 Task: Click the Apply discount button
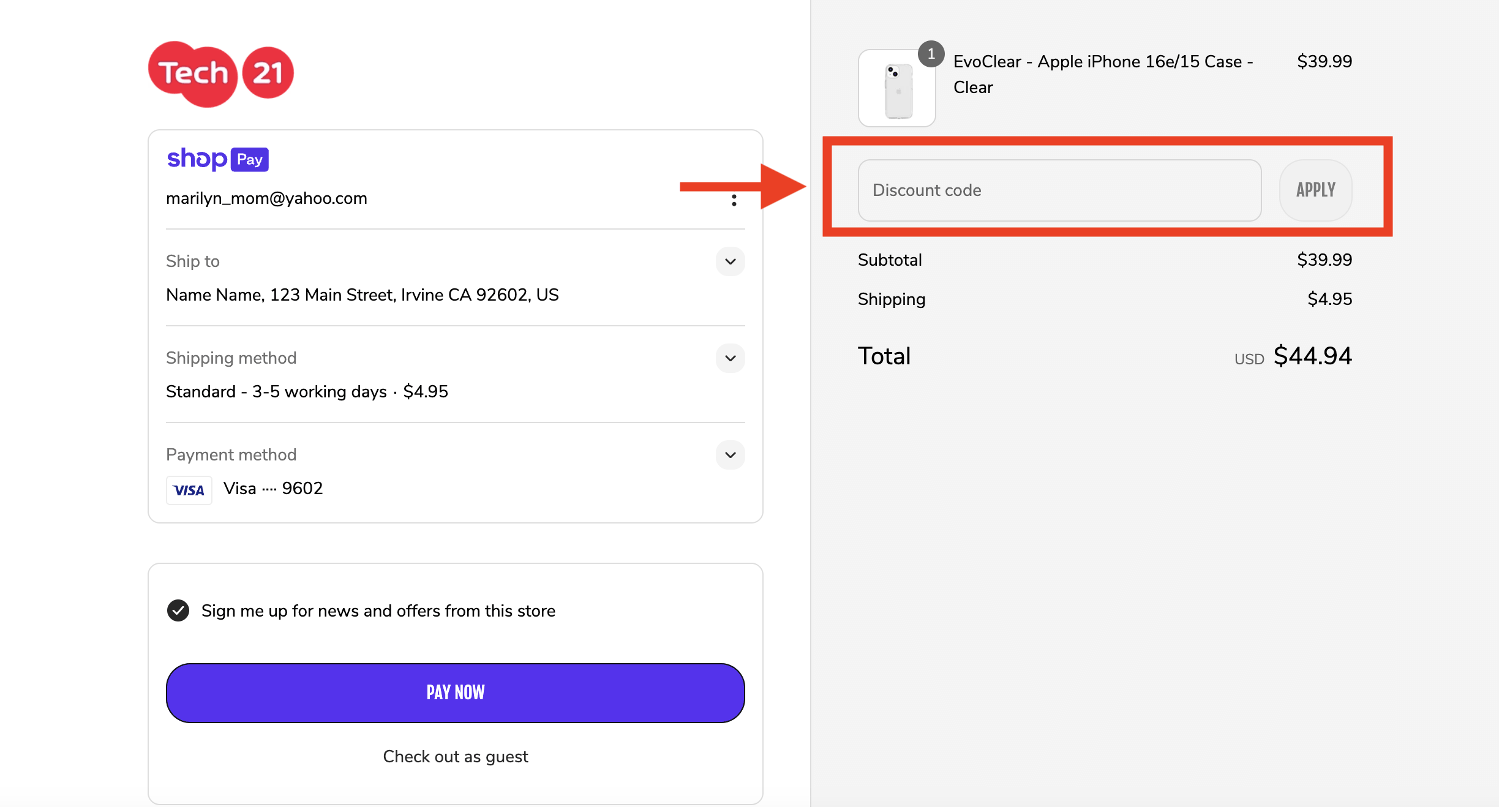(1315, 190)
